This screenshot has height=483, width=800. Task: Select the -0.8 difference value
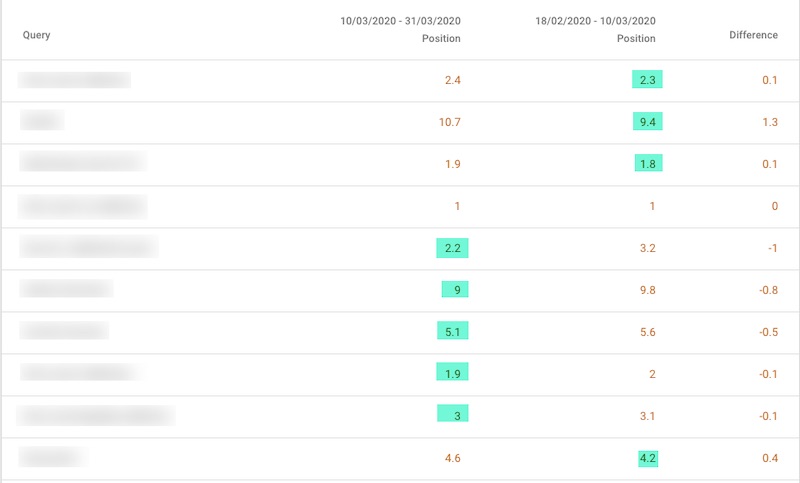(766, 290)
